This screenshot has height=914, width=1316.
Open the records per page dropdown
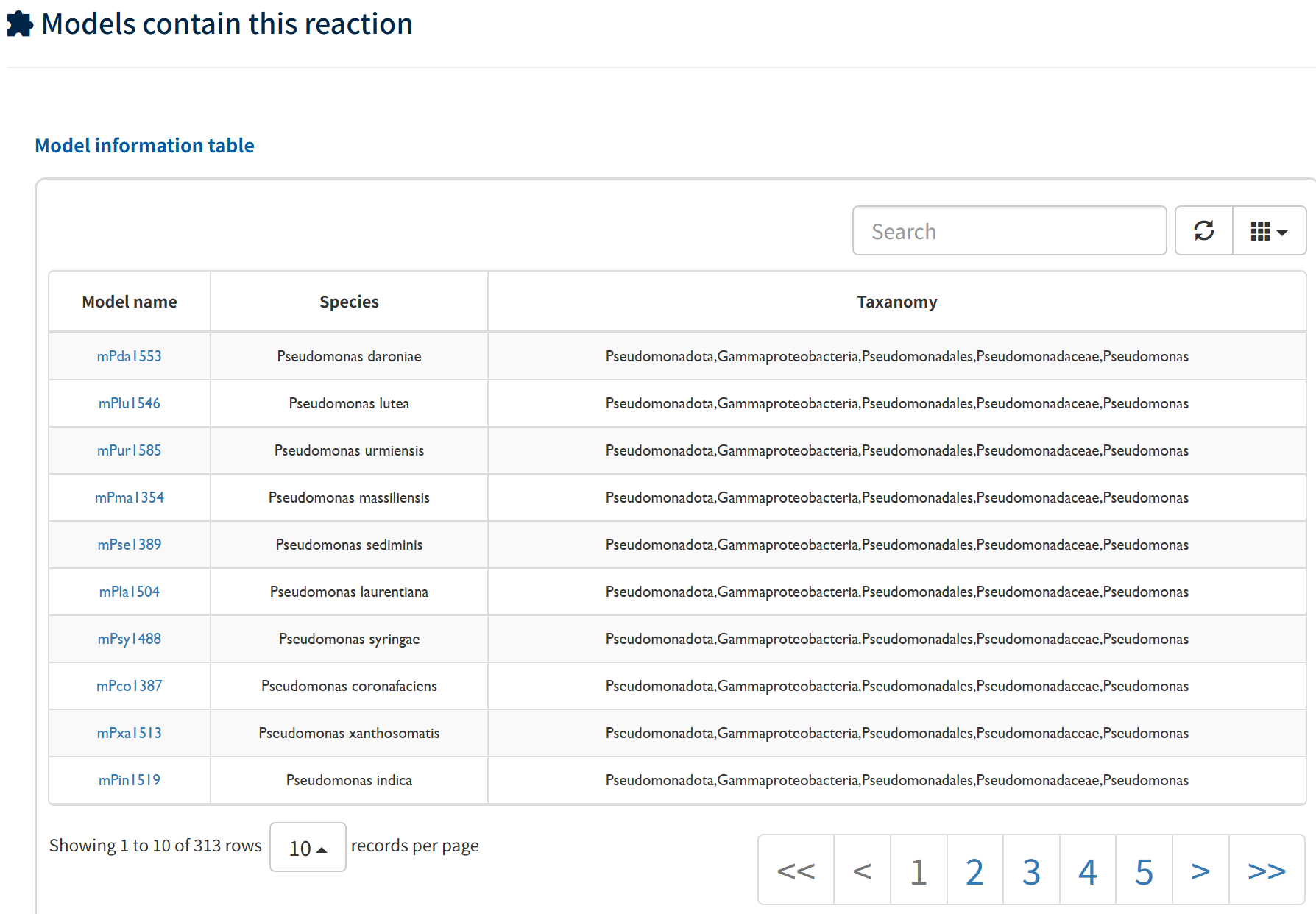308,848
